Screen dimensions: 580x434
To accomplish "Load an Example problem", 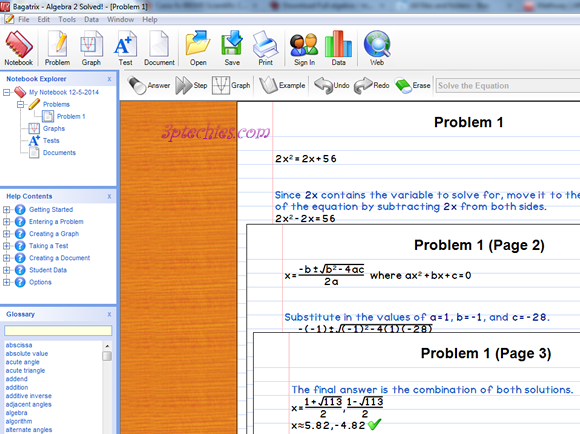I will tap(282, 85).
